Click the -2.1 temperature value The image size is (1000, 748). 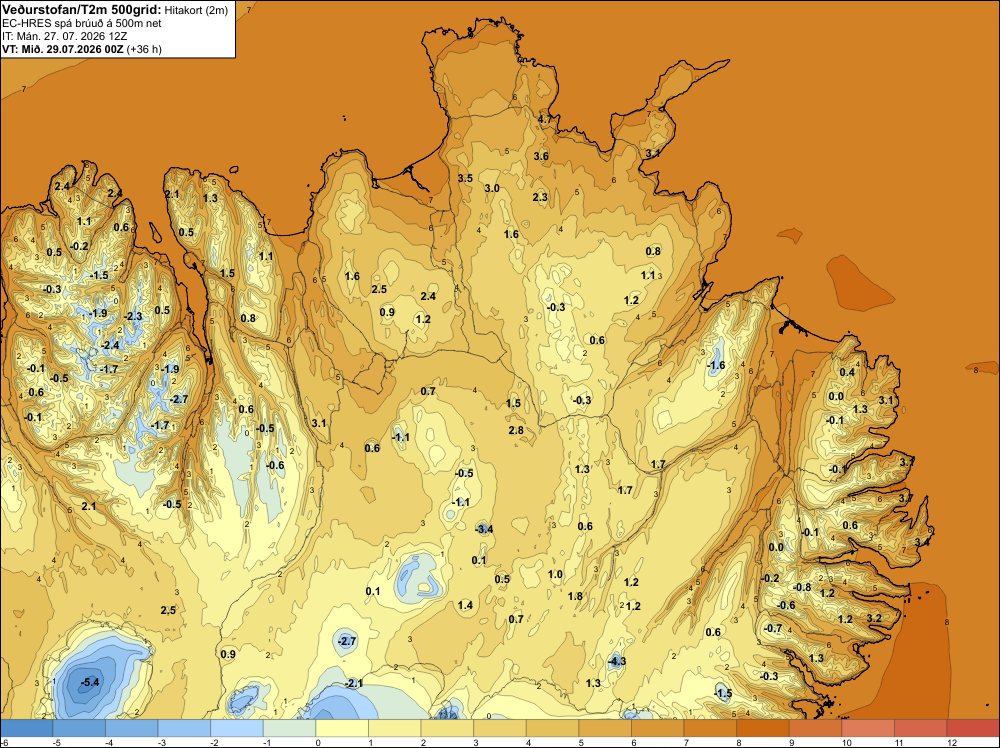point(353,684)
